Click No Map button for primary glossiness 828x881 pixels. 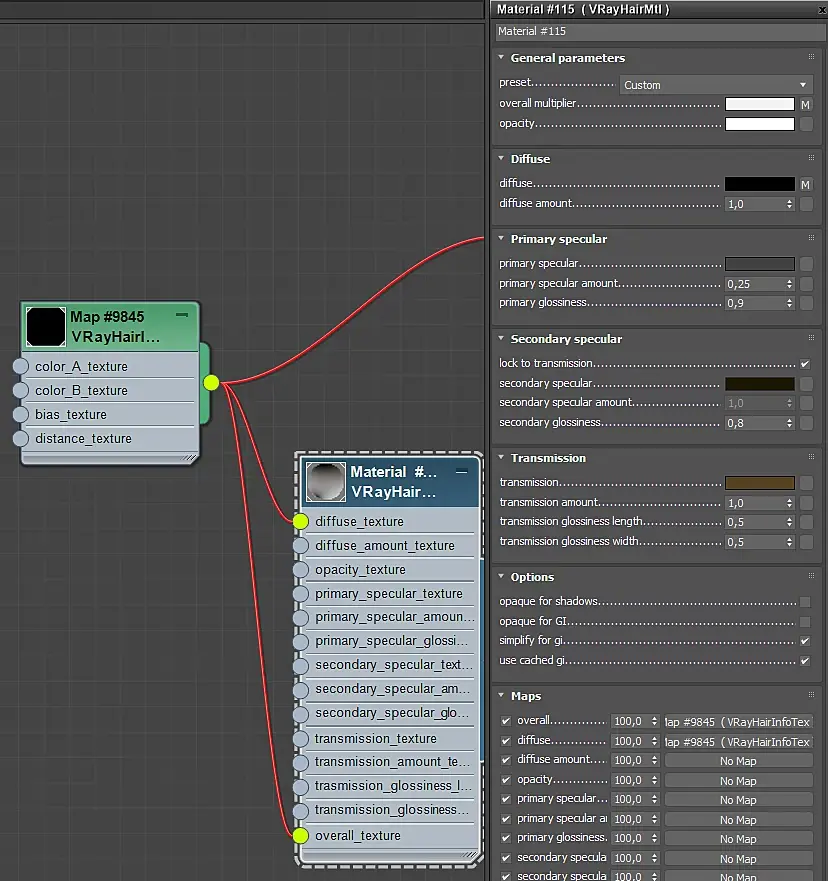pos(739,839)
